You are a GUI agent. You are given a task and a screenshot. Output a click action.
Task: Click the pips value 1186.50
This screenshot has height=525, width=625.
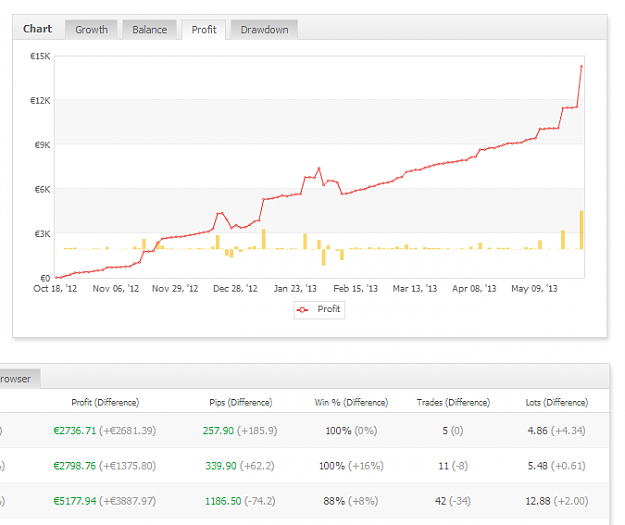coord(223,501)
